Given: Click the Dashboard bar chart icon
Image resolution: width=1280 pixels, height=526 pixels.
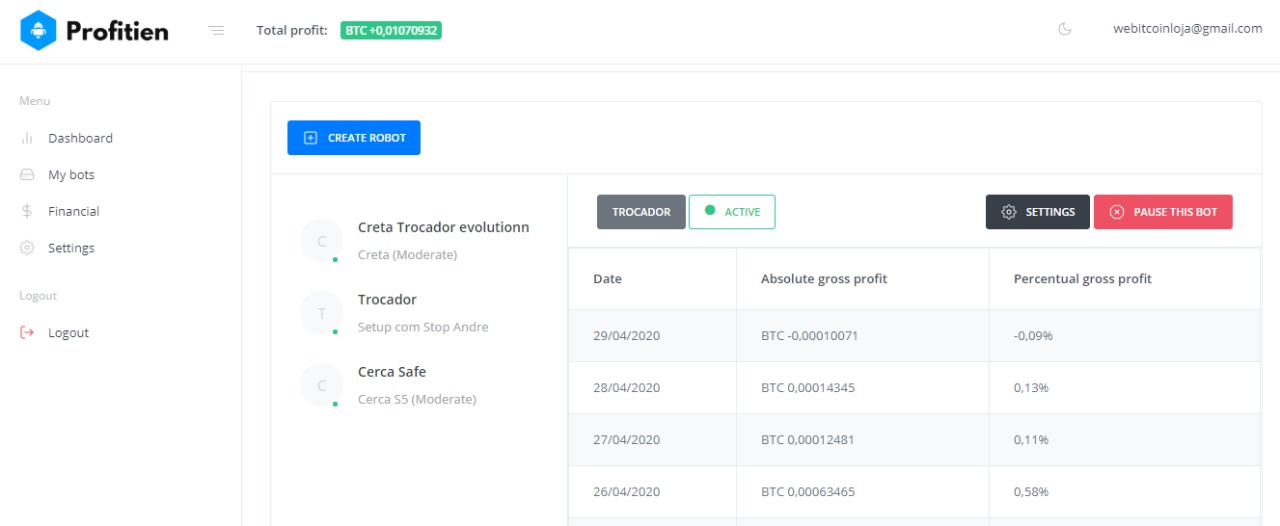Looking at the screenshot, I should point(27,138).
